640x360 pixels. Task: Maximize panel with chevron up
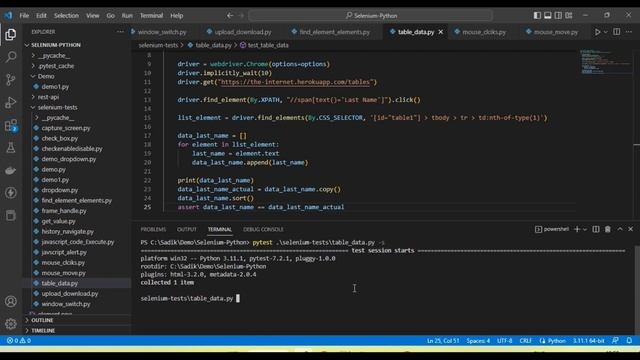(620, 229)
